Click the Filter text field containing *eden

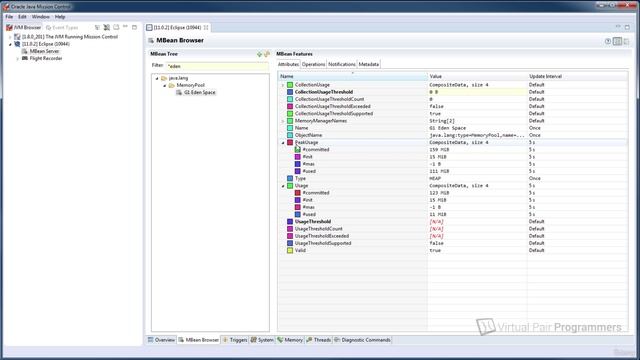(x=217, y=66)
